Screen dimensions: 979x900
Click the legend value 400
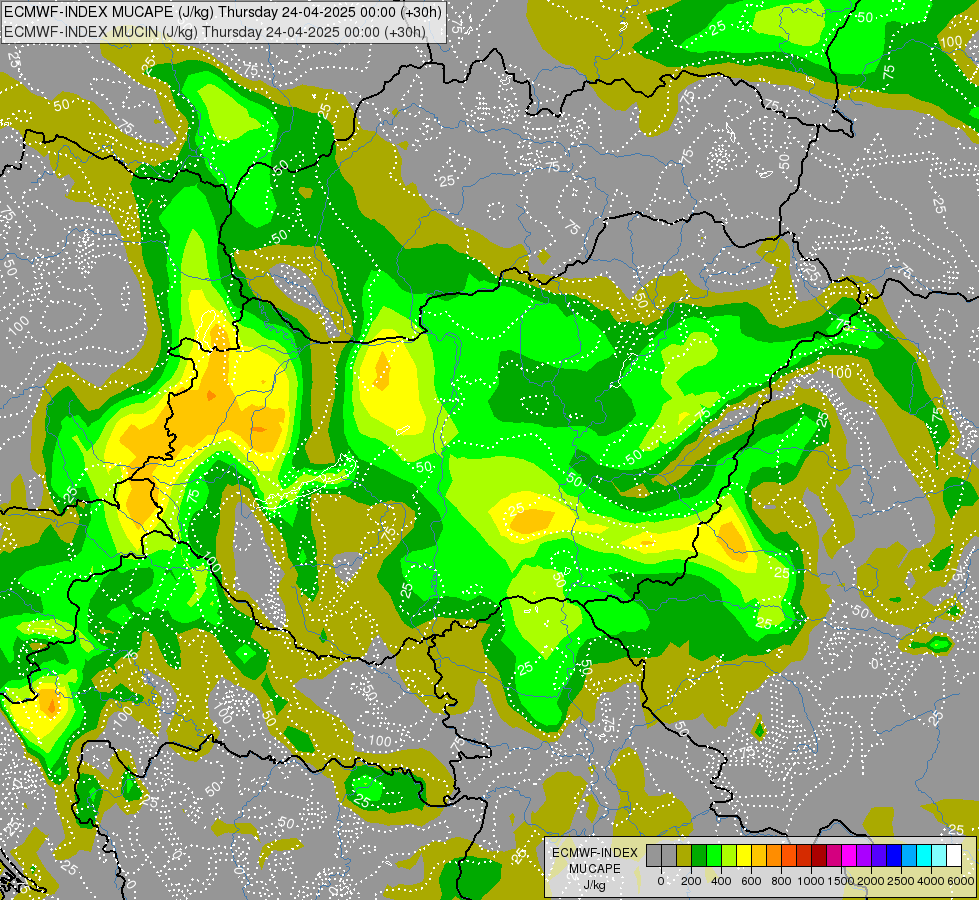point(721,881)
